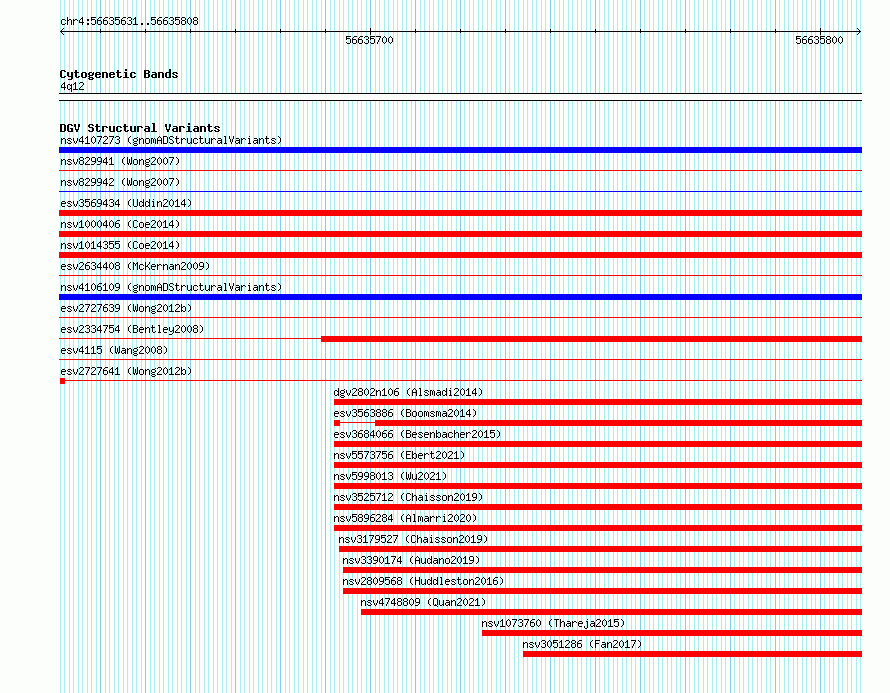Open esv2727639 (Wong2012b) variant

pos(126,308)
